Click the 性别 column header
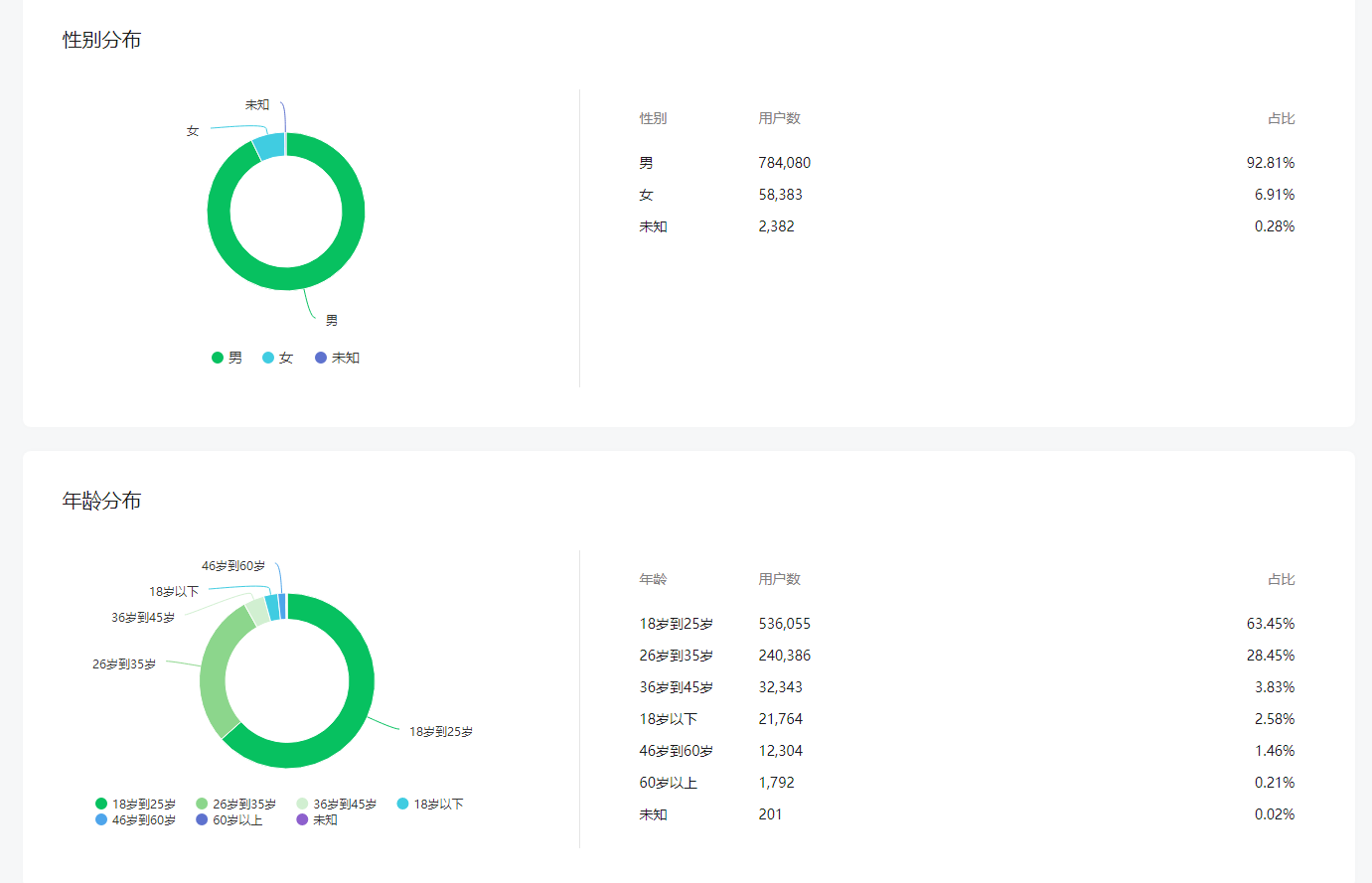Screen dimensions: 1372x883 coord(653,118)
